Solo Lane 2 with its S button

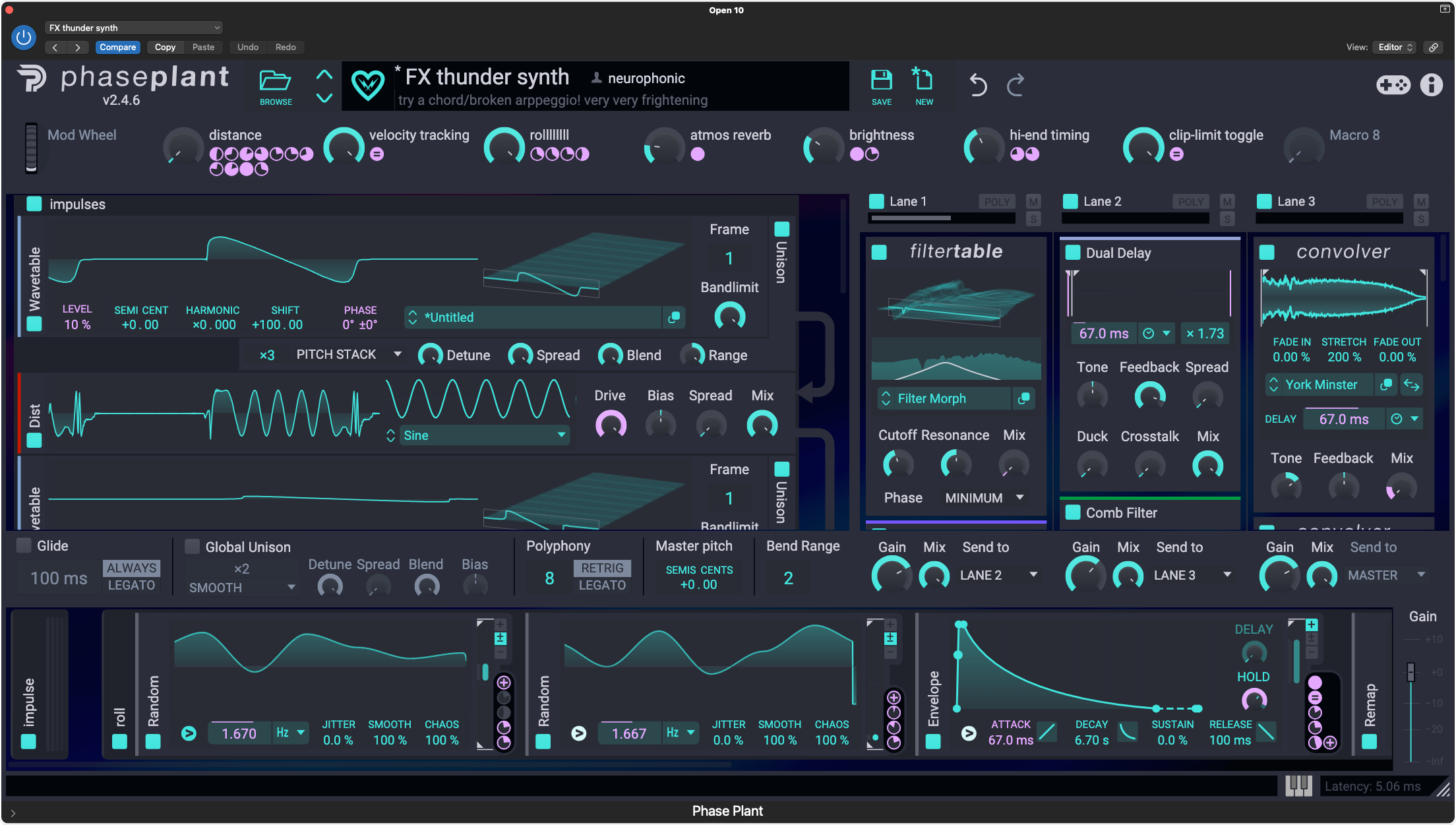(1227, 219)
